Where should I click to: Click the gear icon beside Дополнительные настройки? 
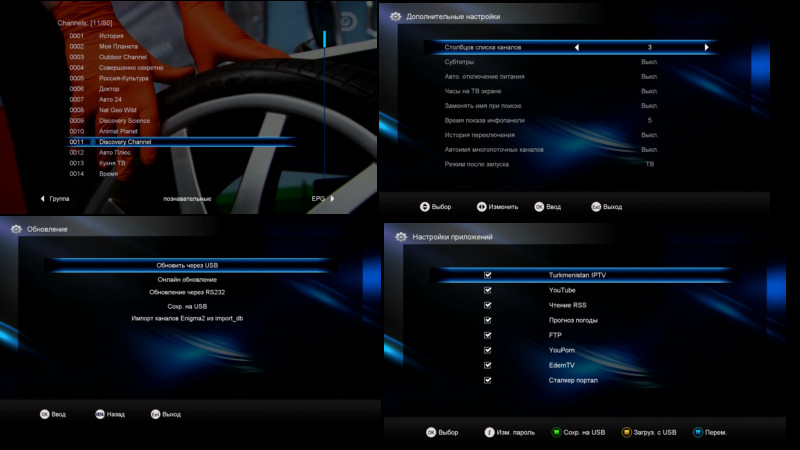tap(395, 16)
